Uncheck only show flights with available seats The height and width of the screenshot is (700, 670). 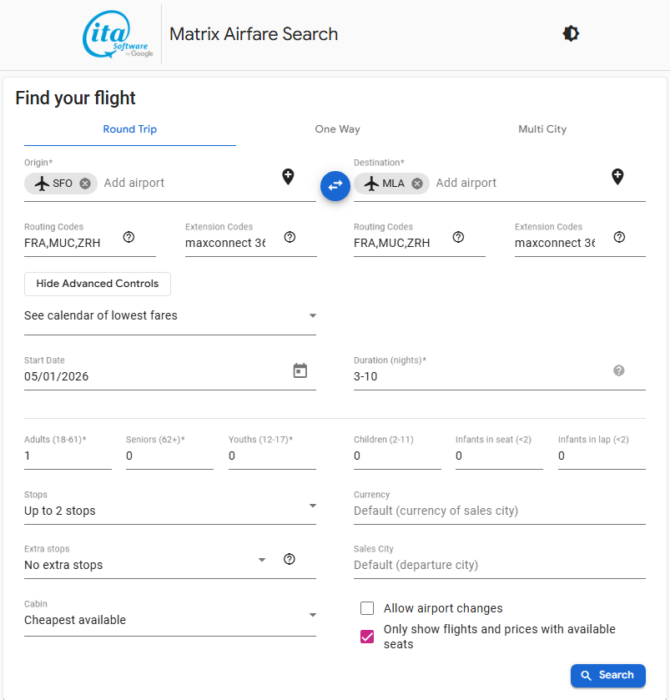[x=367, y=636]
